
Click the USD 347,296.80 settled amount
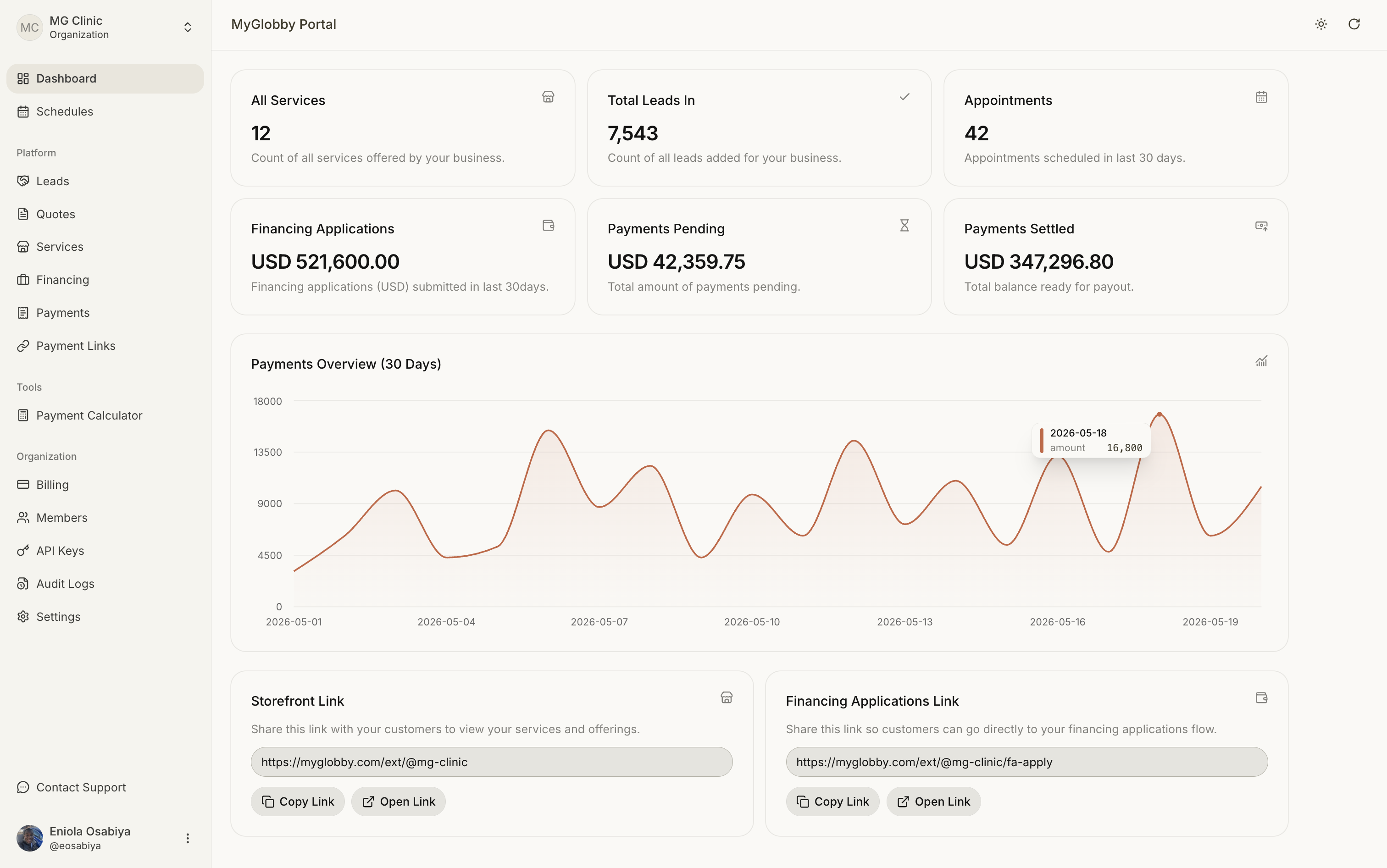(x=1038, y=262)
